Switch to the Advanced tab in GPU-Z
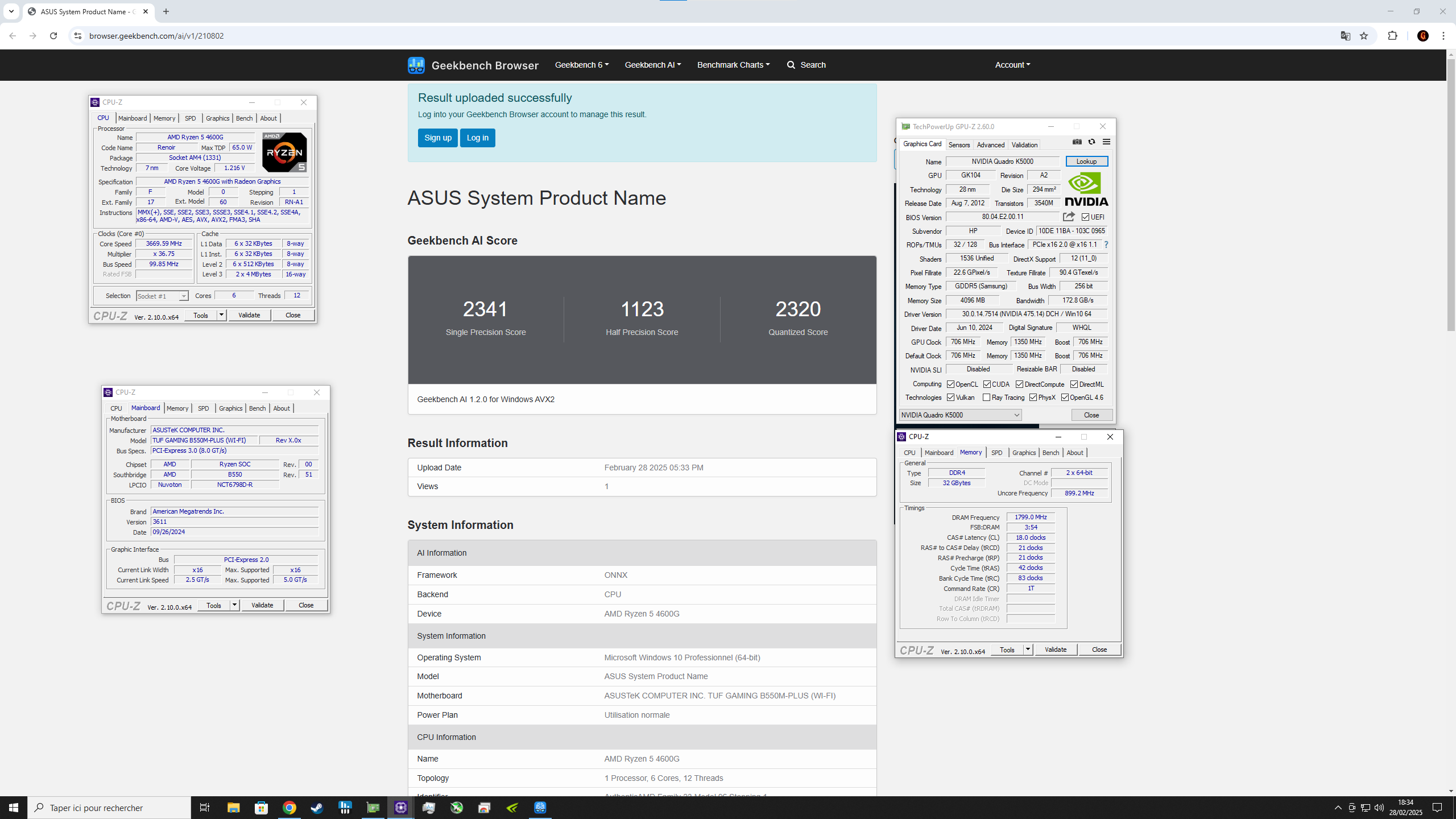 (x=991, y=145)
